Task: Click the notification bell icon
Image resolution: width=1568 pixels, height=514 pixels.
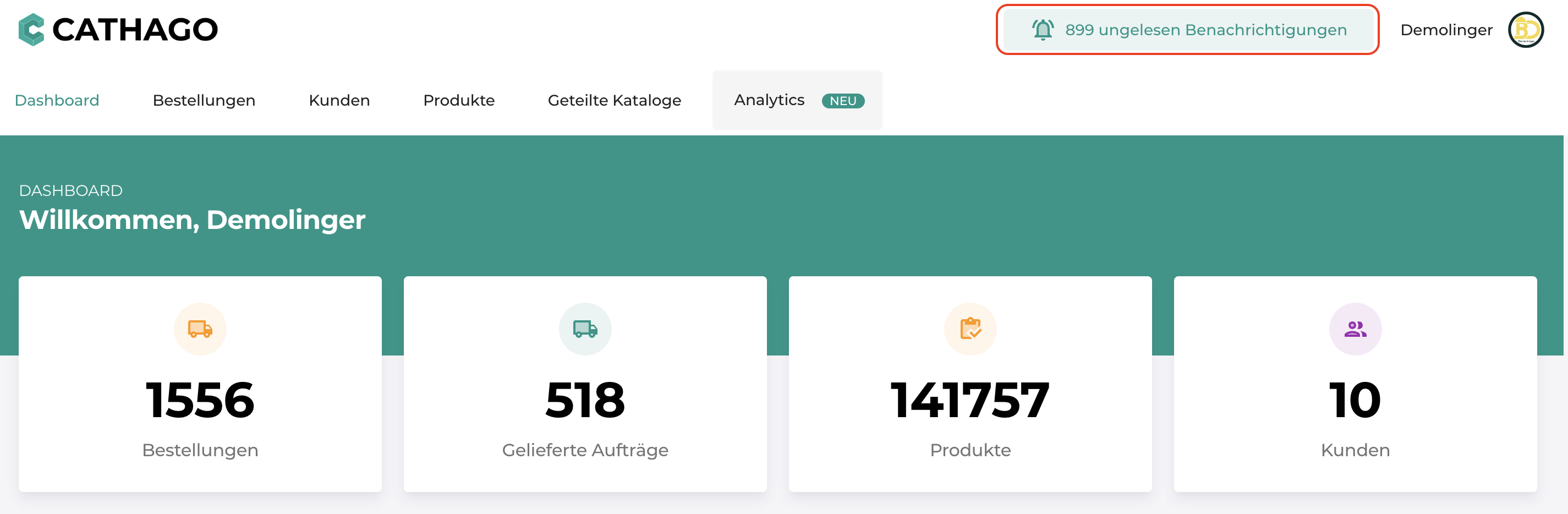Action: 1043,30
